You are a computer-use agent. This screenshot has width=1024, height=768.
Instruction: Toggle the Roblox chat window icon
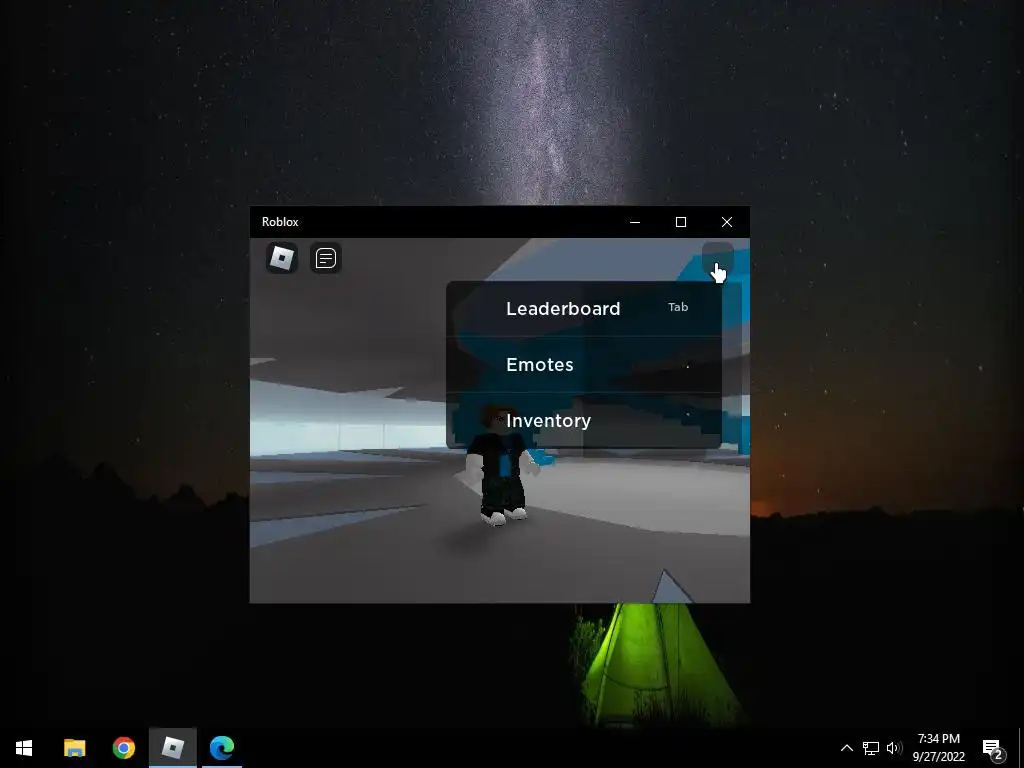point(325,258)
